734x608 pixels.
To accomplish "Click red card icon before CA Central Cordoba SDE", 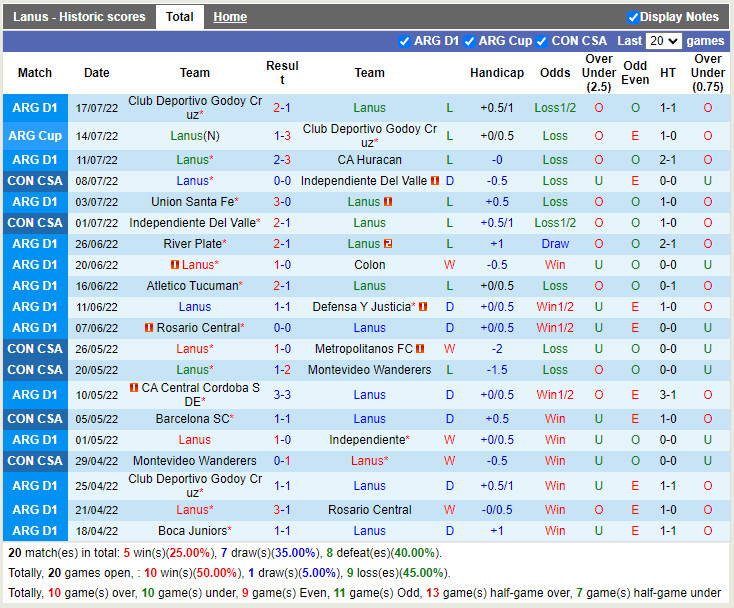I will pos(134,388).
